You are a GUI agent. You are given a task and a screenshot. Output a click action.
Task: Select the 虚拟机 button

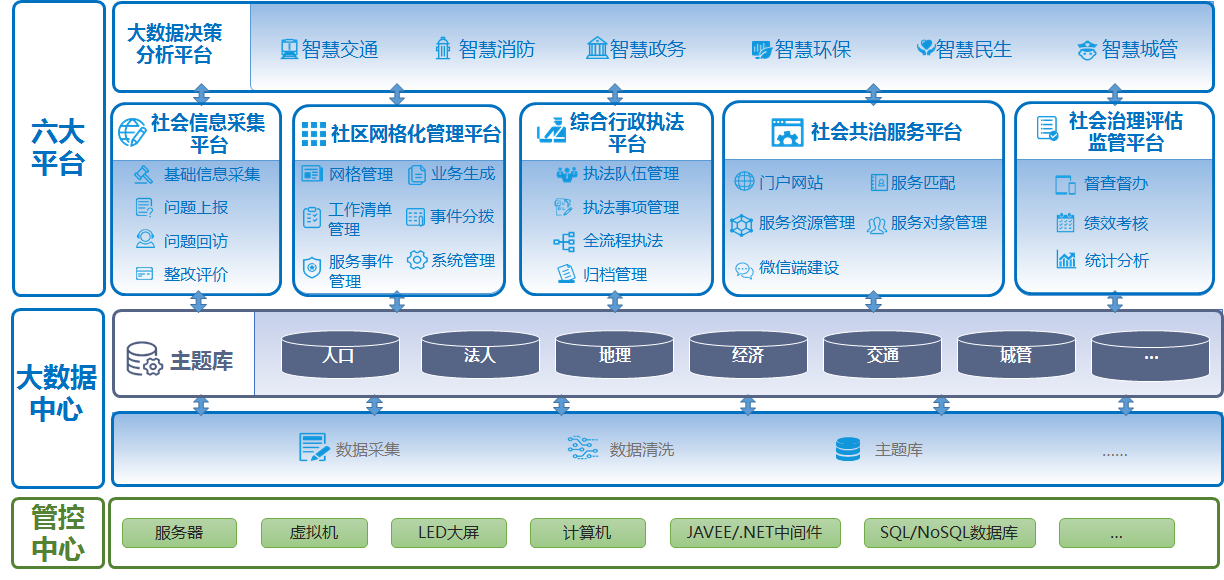(x=314, y=533)
